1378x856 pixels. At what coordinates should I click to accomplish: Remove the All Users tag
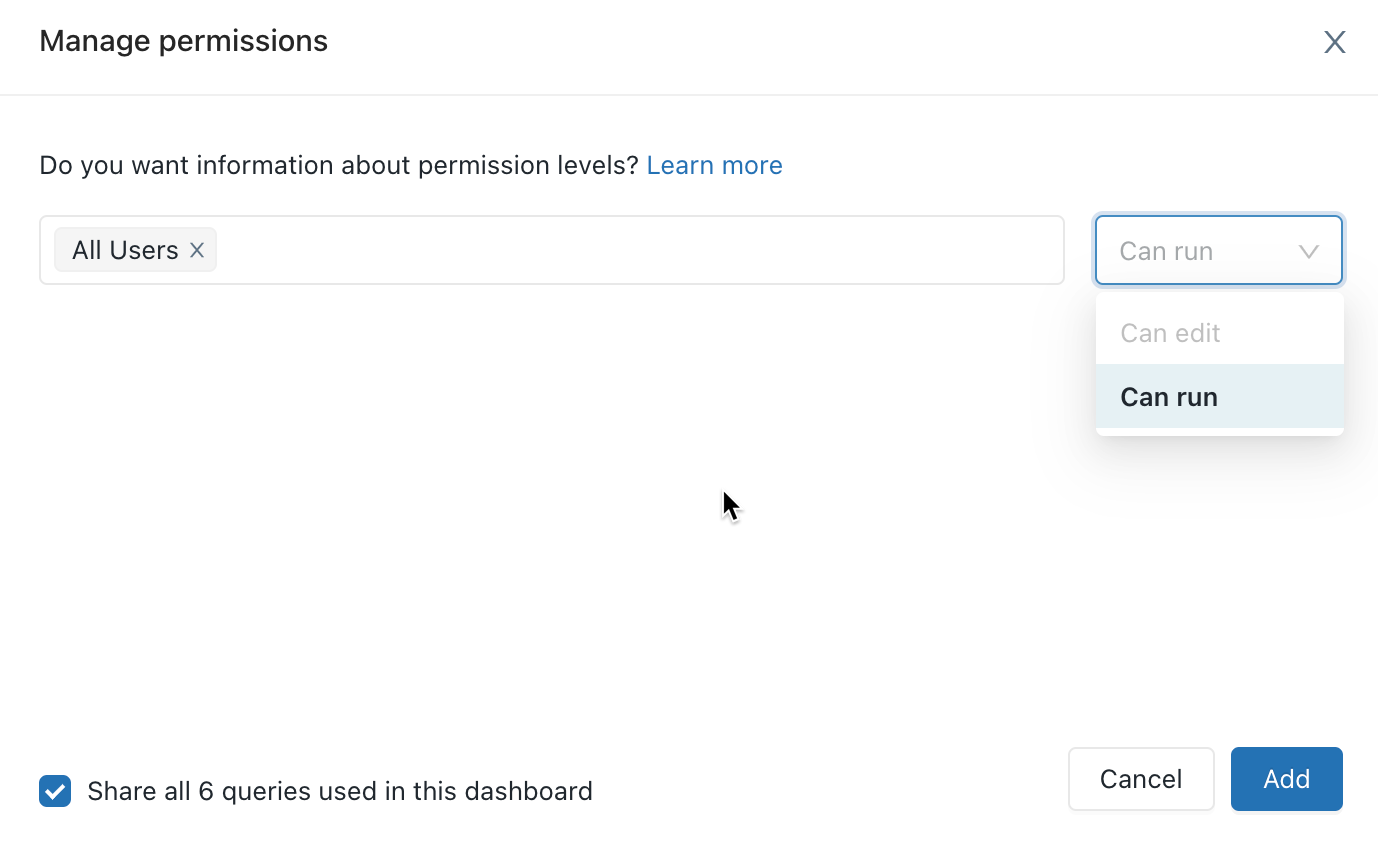197,250
